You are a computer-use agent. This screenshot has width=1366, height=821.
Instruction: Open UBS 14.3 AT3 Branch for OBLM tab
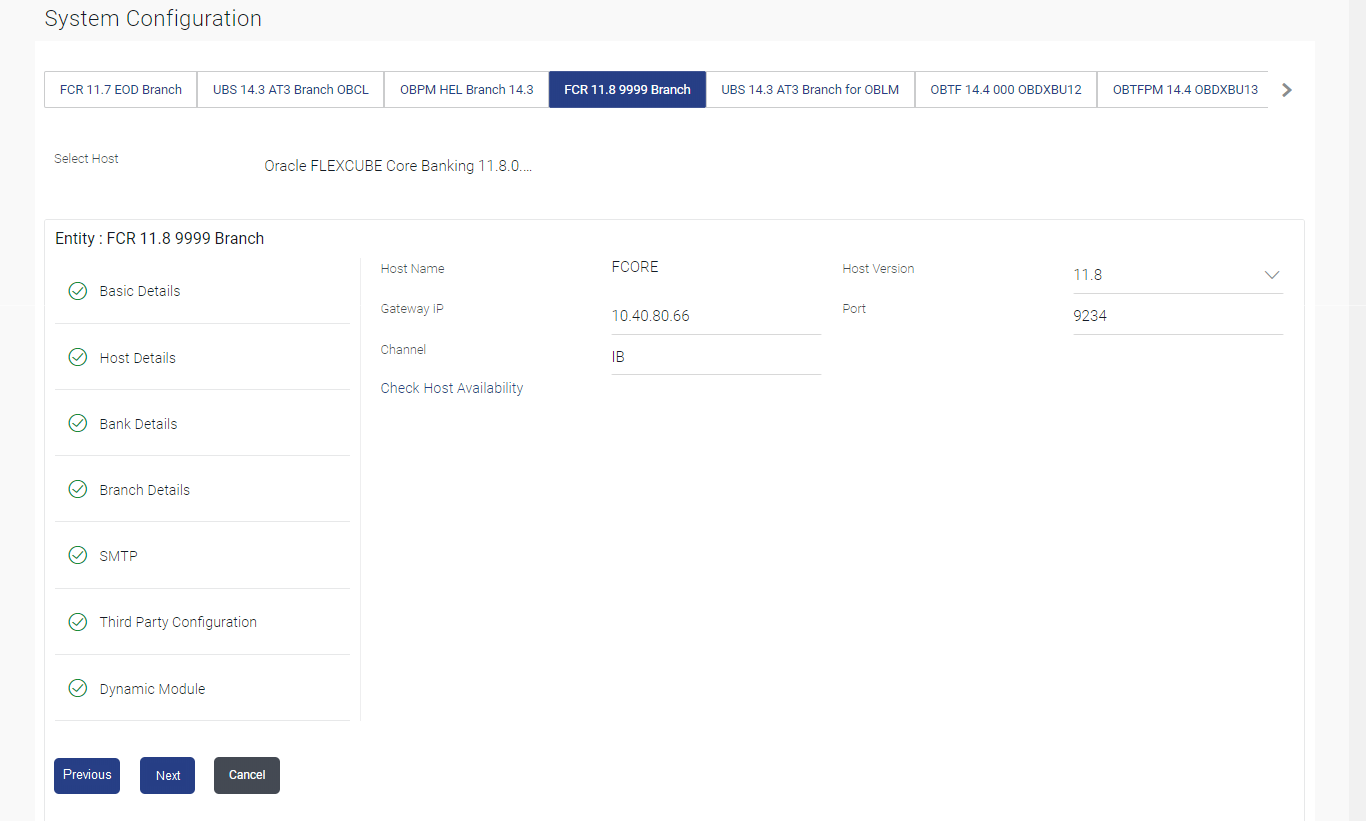point(810,89)
